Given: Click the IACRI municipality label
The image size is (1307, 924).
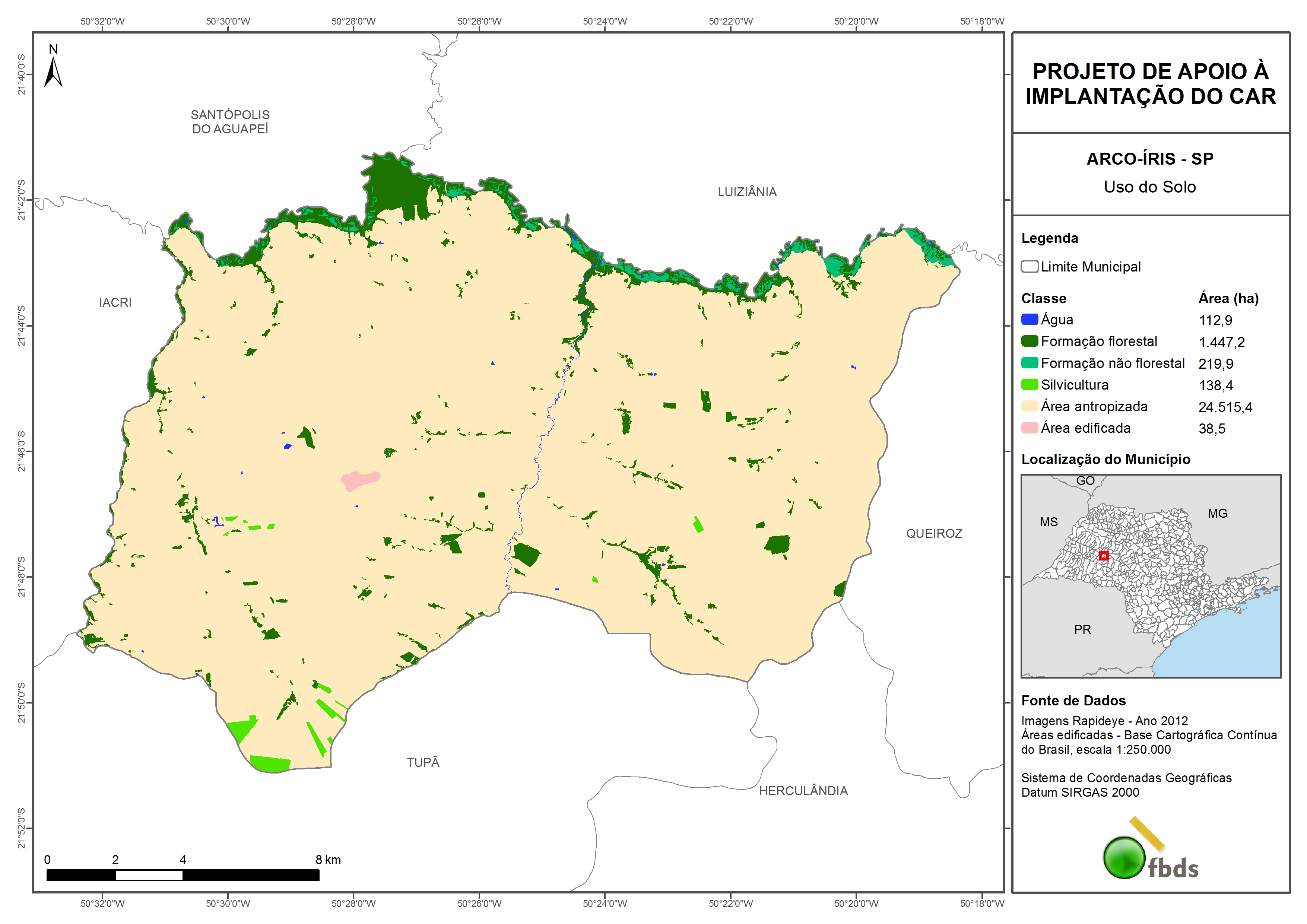Looking at the screenshot, I should (x=115, y=302).
